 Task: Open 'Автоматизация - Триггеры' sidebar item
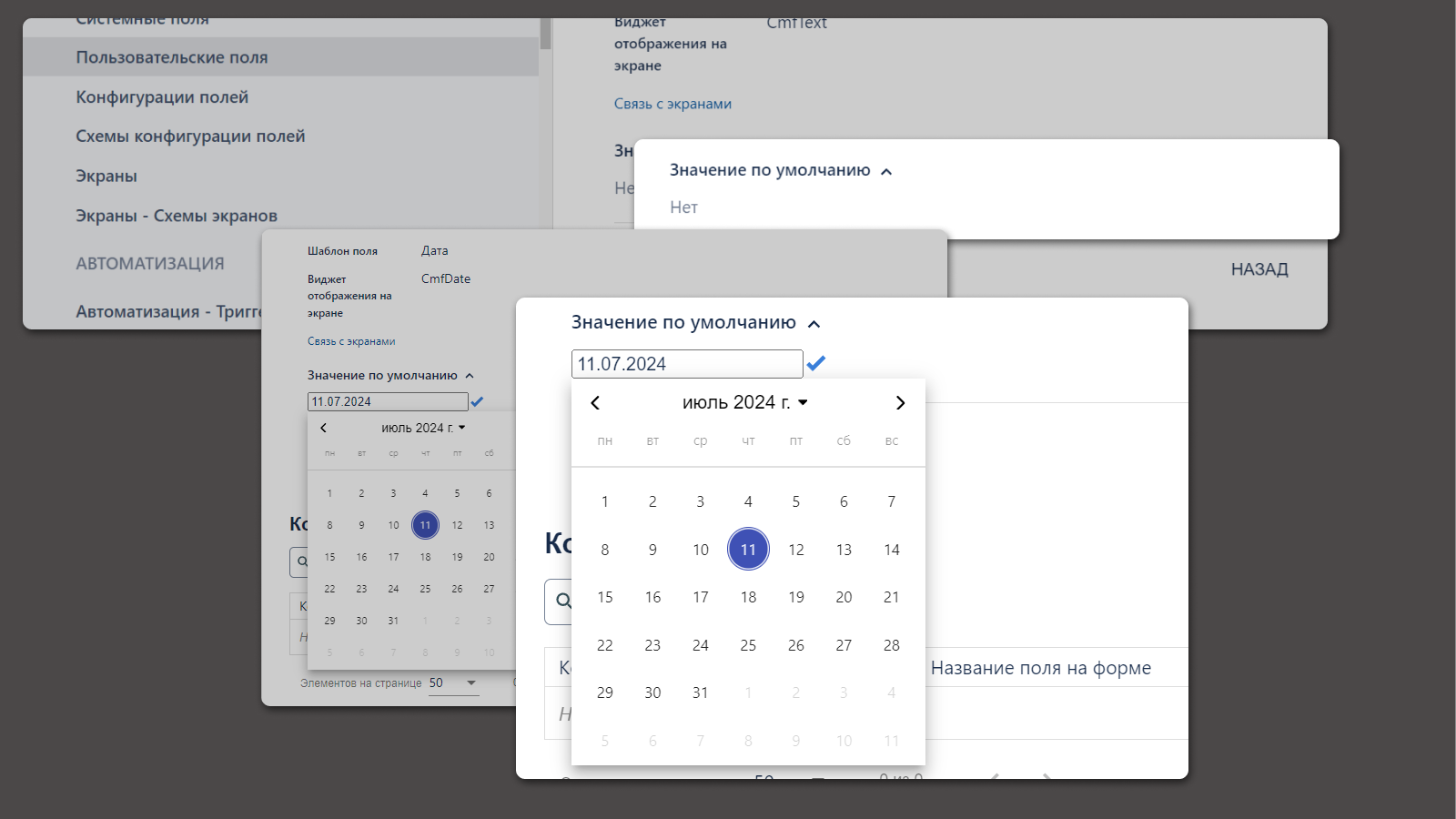click(168, 311)
